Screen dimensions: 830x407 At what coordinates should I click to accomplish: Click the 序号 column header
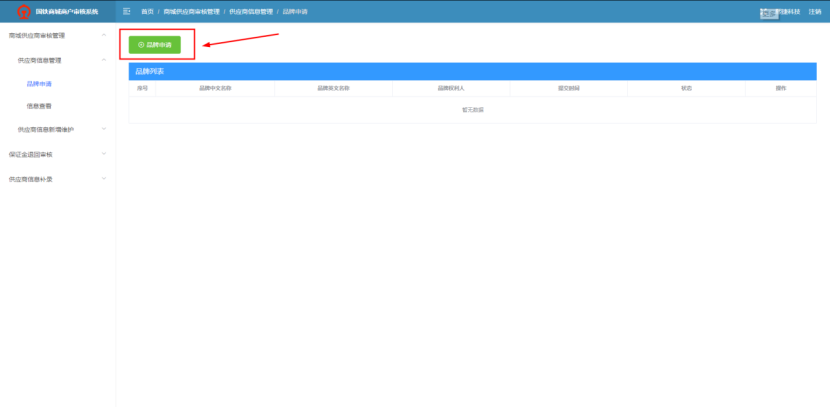tap(142, 88)
